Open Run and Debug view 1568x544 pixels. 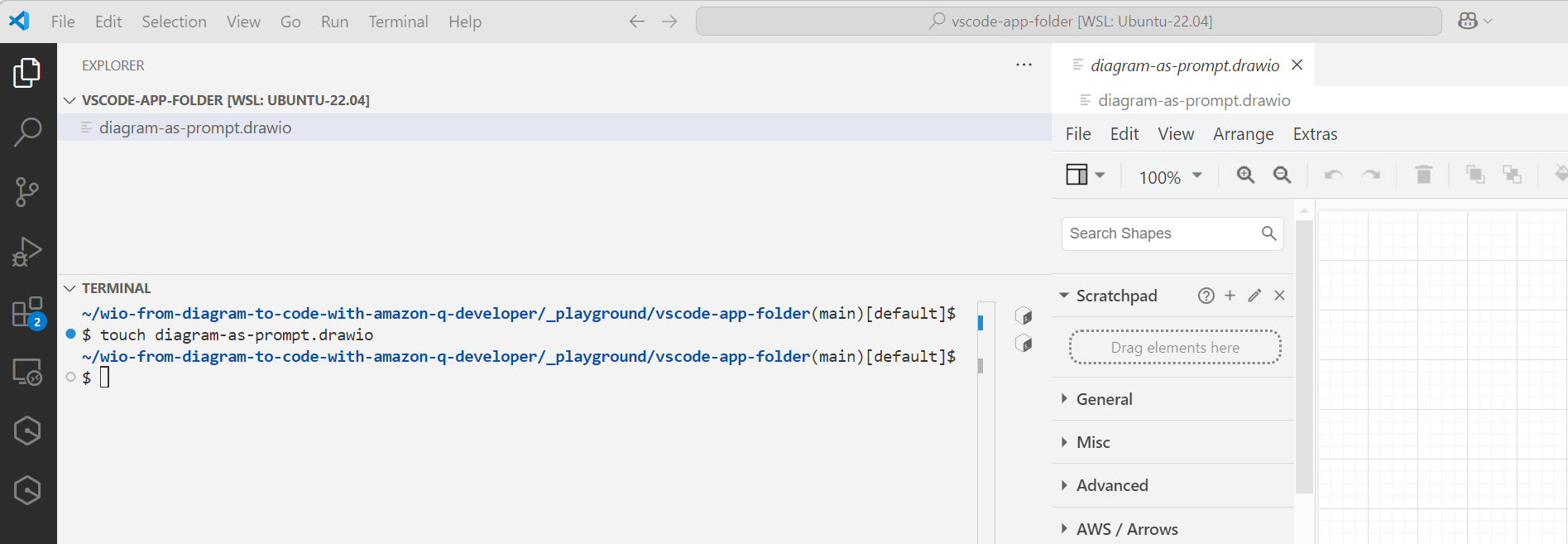pyautogui.click(x=27, y=252)
